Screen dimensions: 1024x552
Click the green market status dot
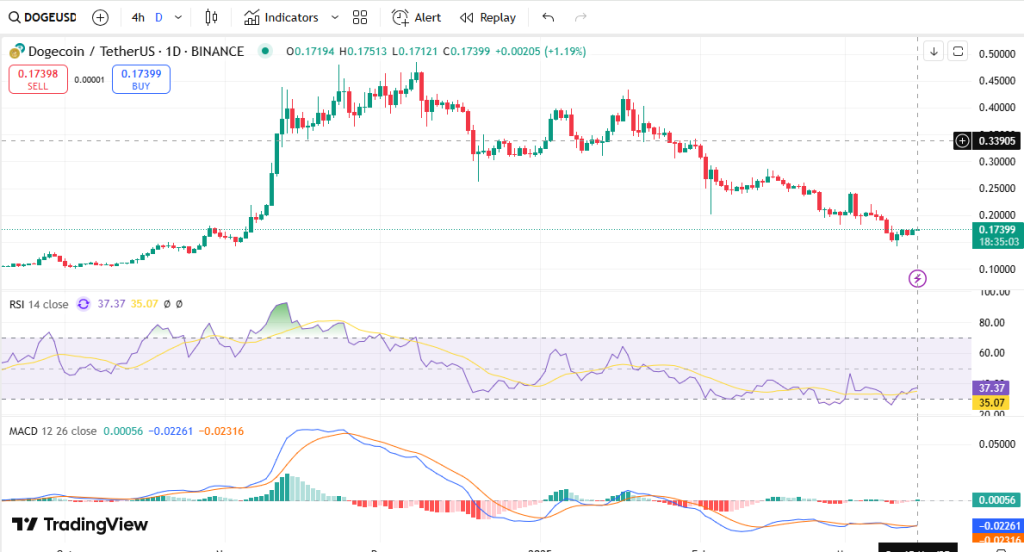pos(264,51)
